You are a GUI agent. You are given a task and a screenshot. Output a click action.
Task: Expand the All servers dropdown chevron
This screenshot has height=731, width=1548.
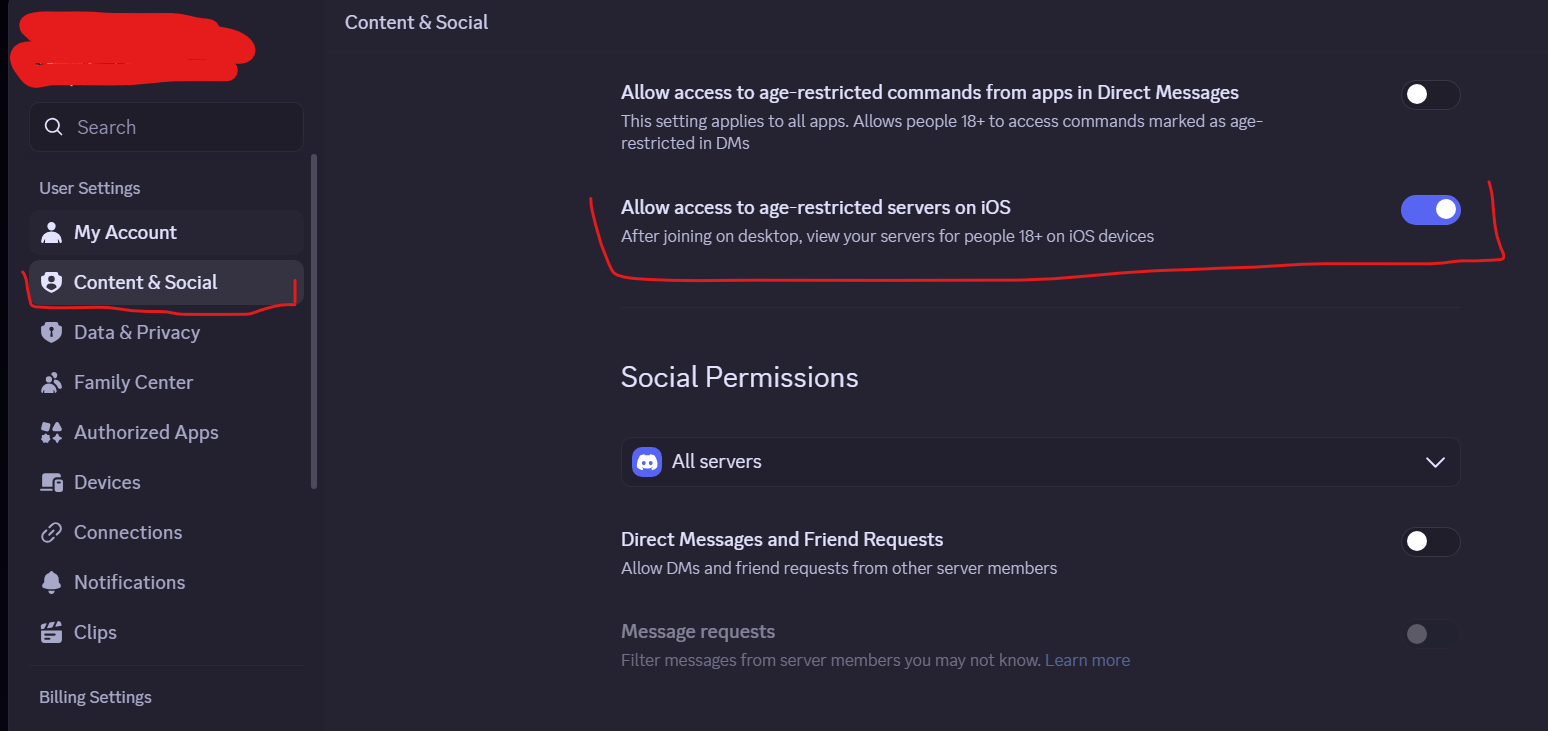(1435, 462)
